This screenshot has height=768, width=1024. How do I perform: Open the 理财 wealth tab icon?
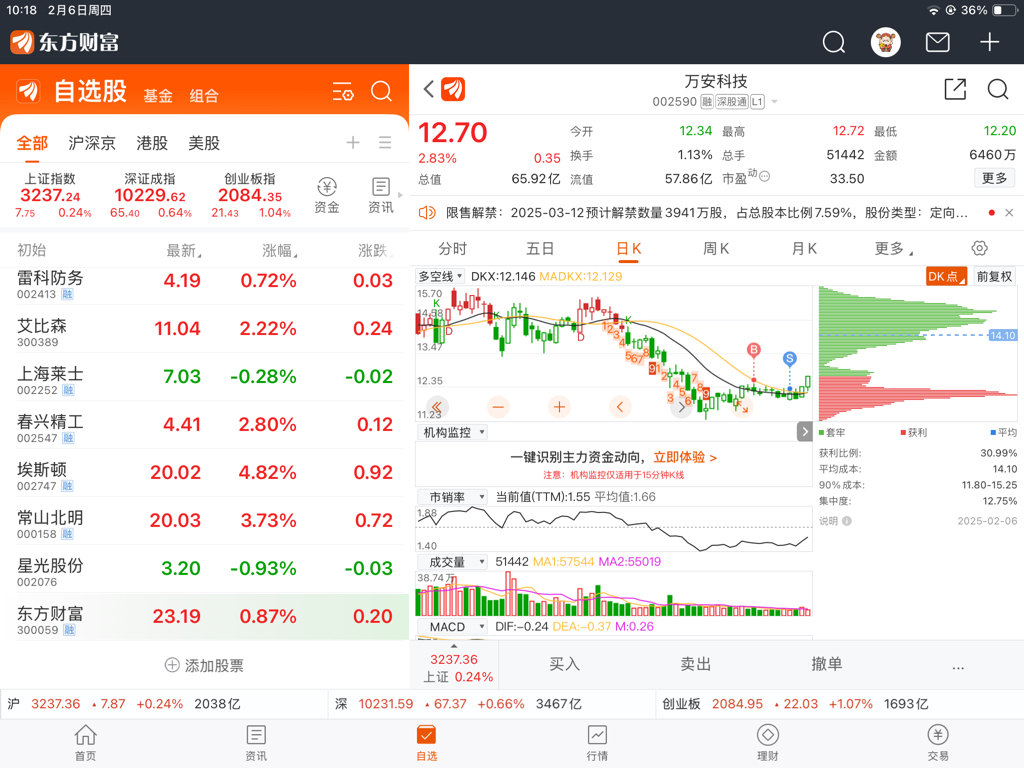click(767, 743)
